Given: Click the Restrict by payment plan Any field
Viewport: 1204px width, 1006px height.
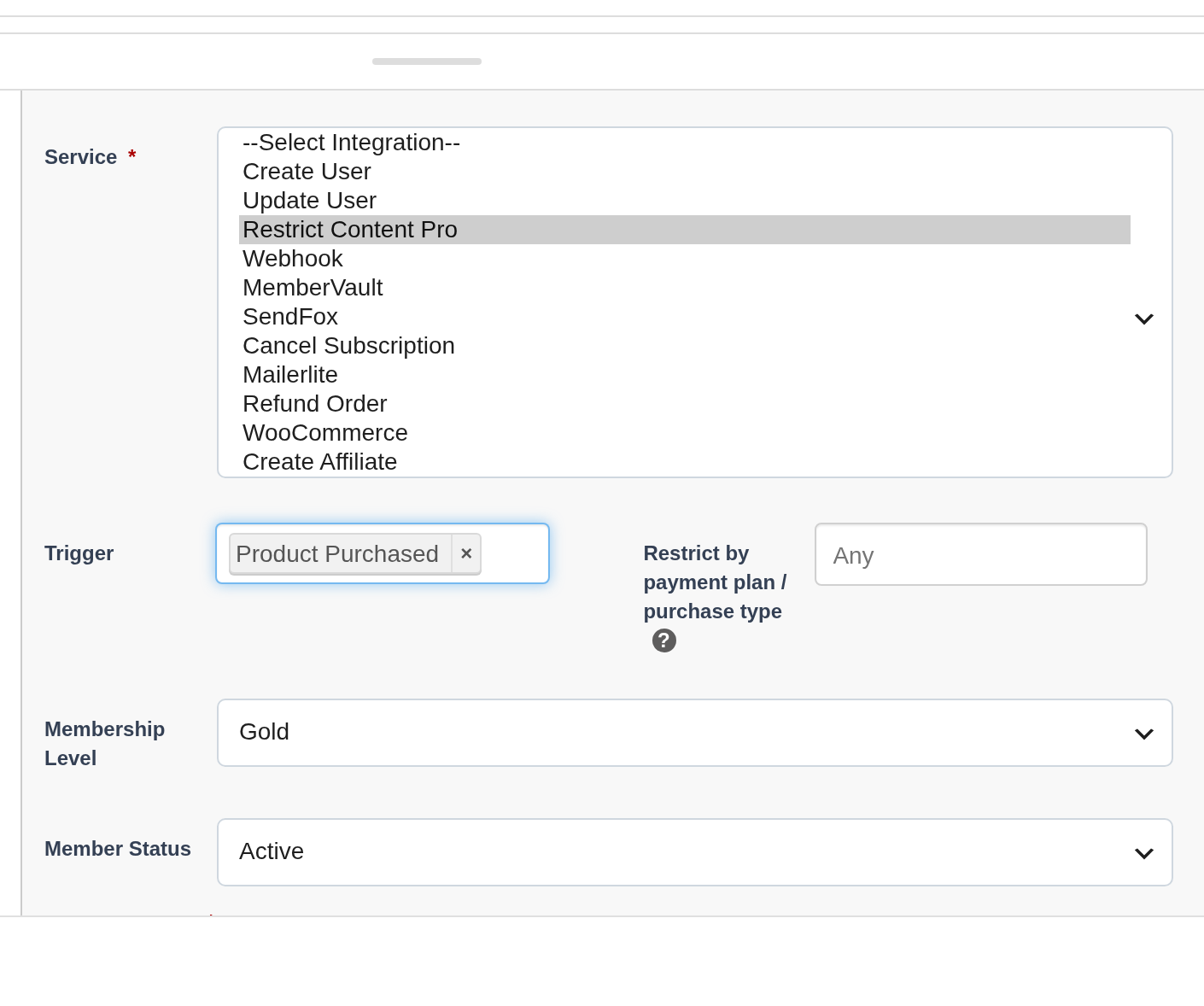Looking at the screenshot, I should pos(981,554).
